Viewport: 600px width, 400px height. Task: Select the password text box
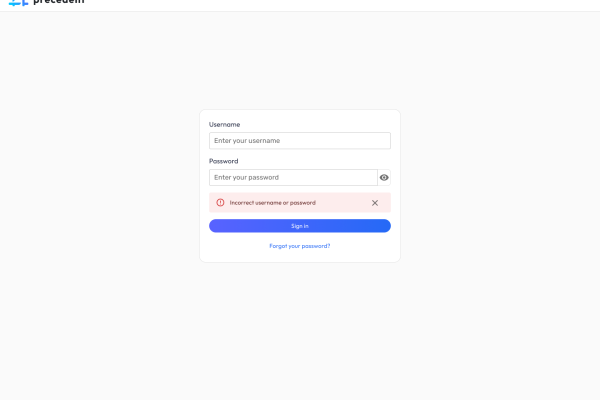(x=293, y=177)
